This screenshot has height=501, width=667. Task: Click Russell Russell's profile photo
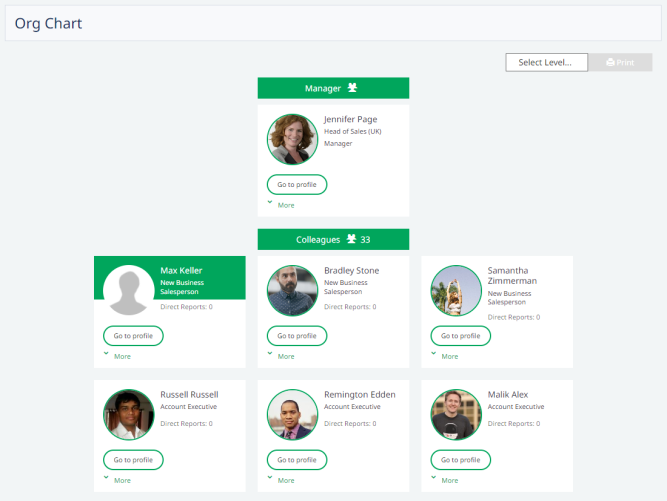click(x=129, y=414)
